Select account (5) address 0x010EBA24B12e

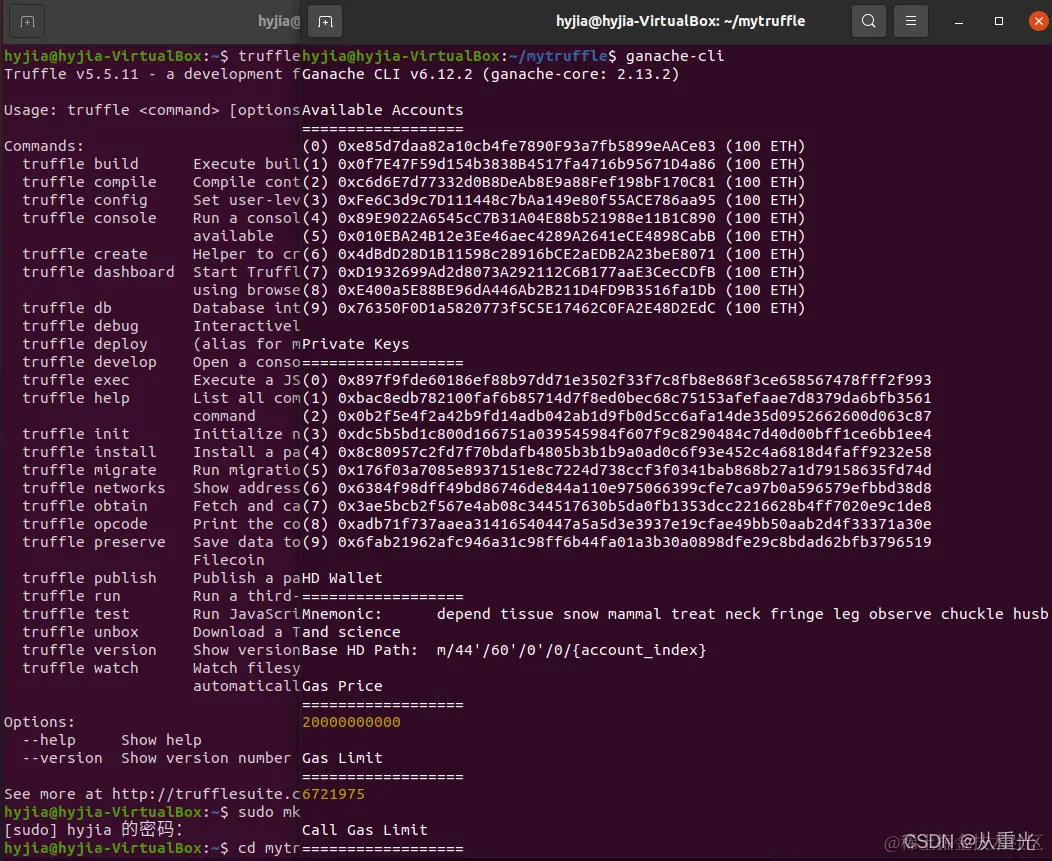pyautogui.click(x=527, y=236)
